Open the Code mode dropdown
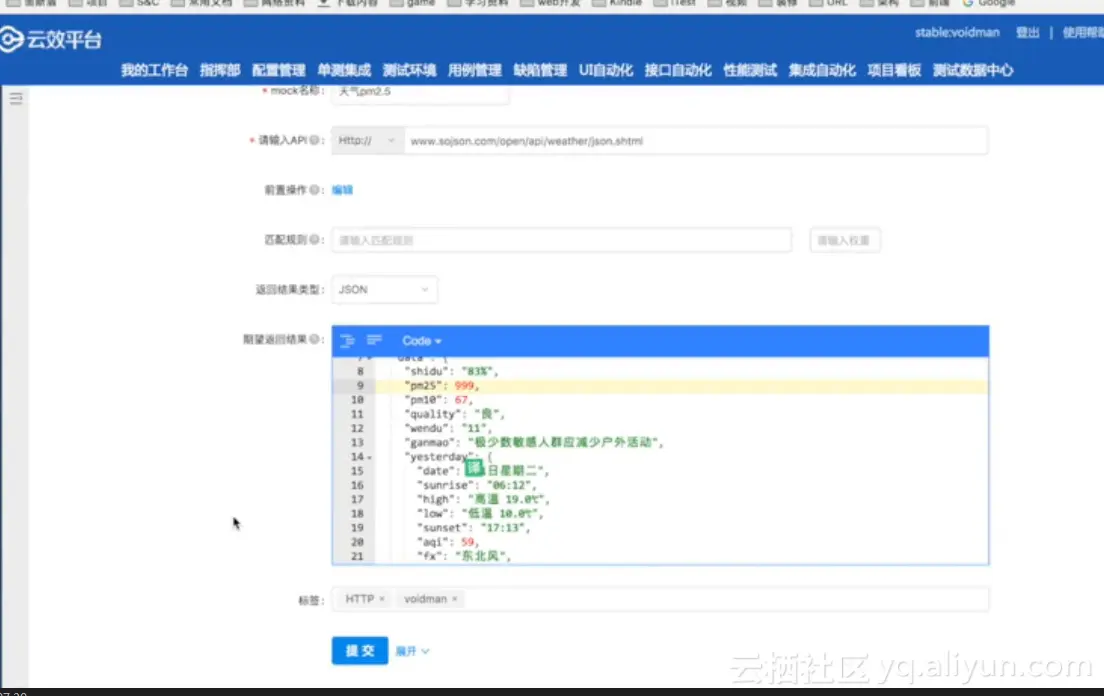This screenshot has width=1104, height=696. coord(422,341)
